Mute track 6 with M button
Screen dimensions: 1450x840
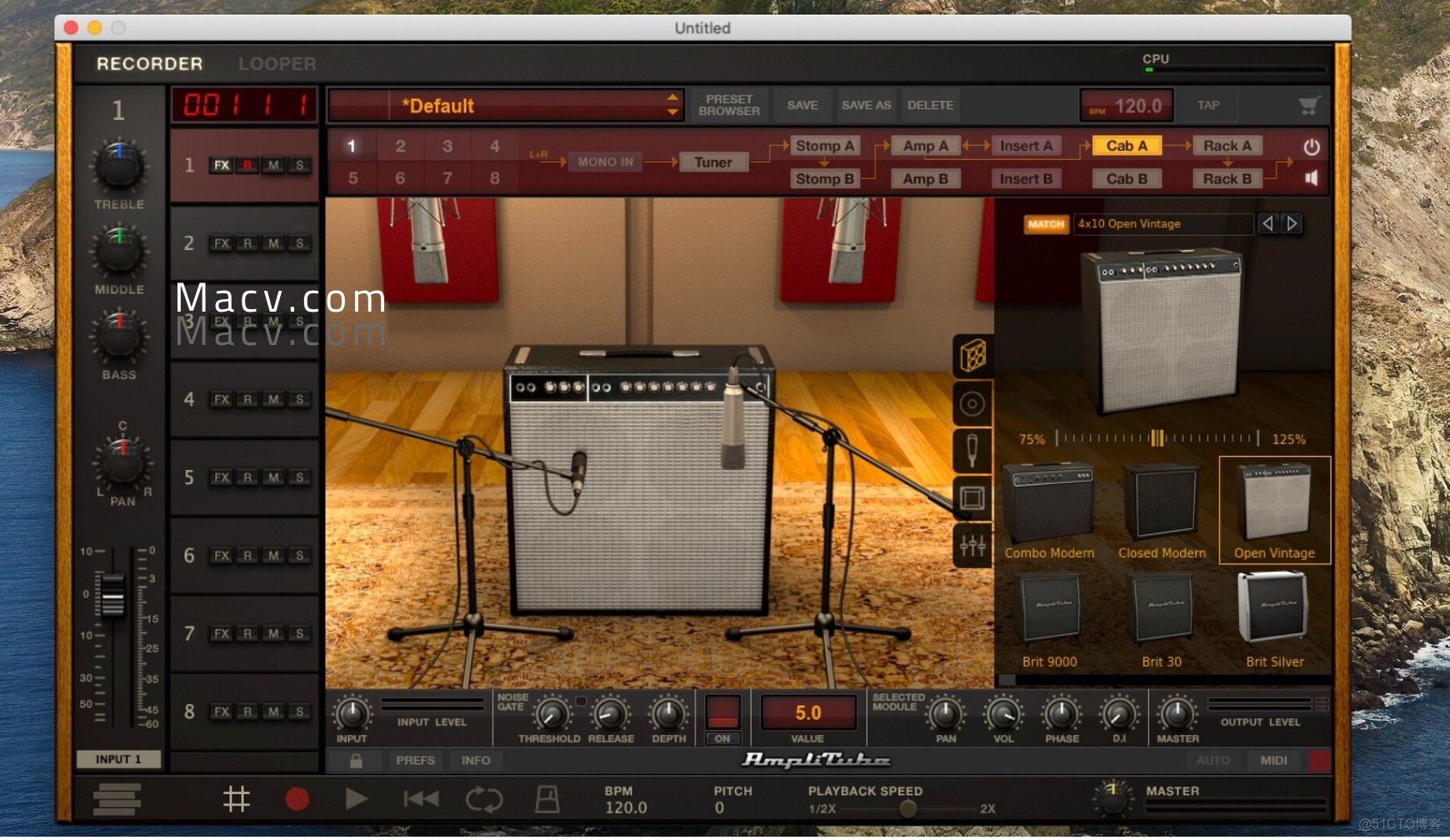(273, 555)
